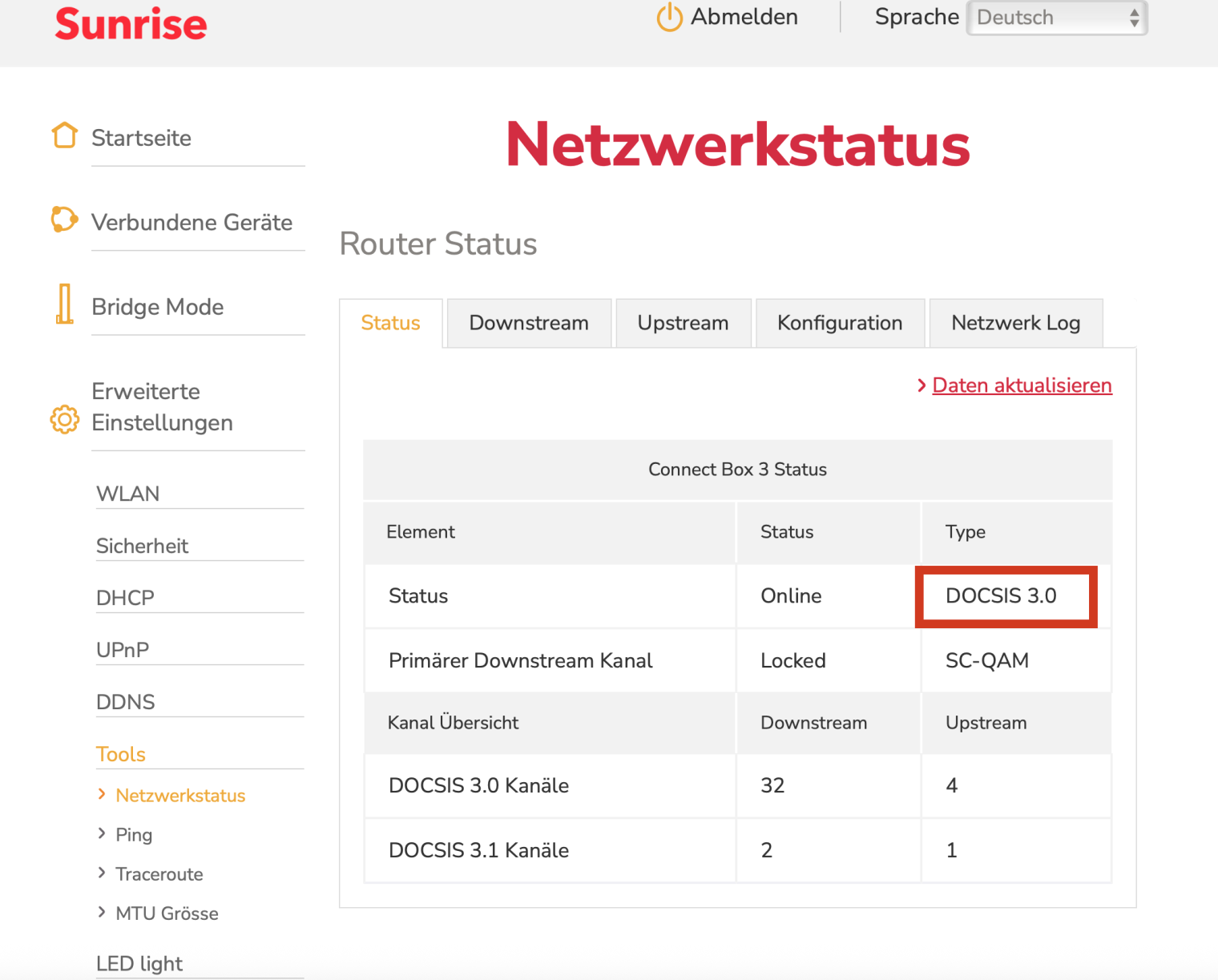
Task: Click the Daten aktualisieren link
Action: point(1022,385)
